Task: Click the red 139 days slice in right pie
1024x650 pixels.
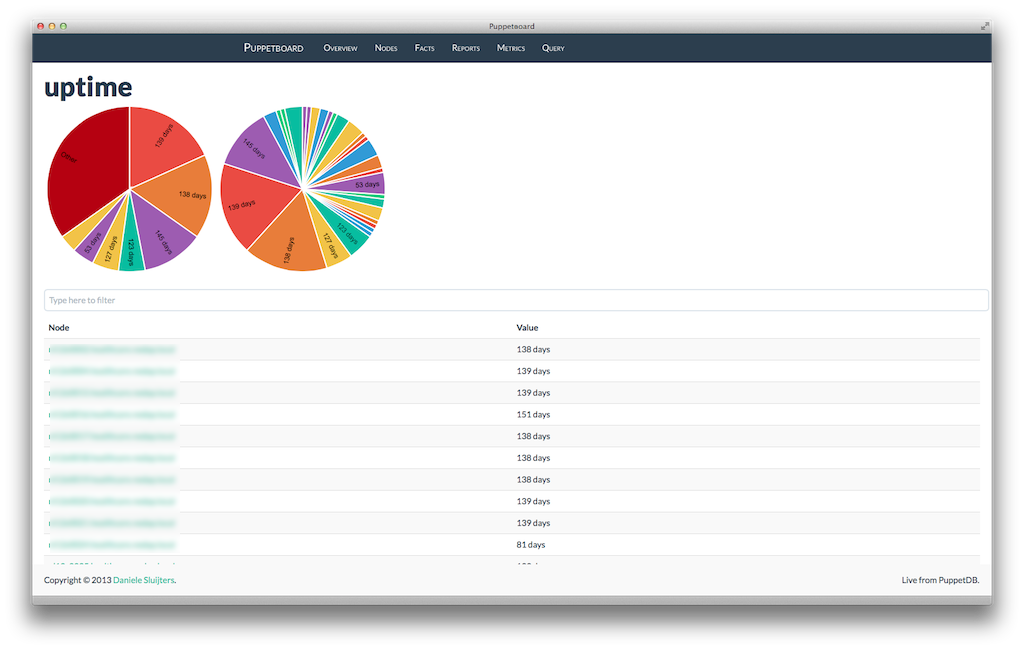Action: [x=248, y=203]
